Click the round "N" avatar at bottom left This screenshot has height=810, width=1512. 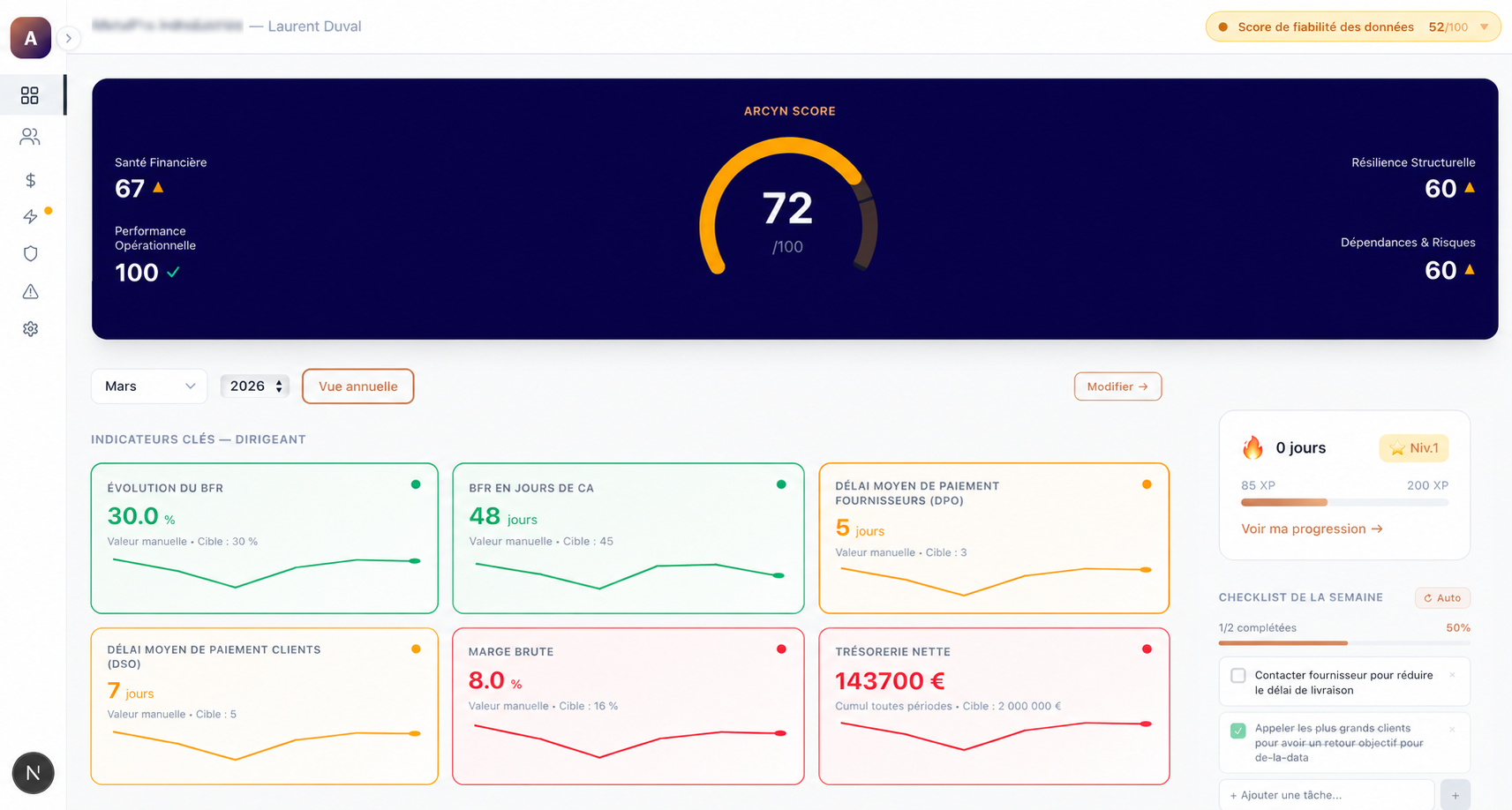(x=34, y=773)
